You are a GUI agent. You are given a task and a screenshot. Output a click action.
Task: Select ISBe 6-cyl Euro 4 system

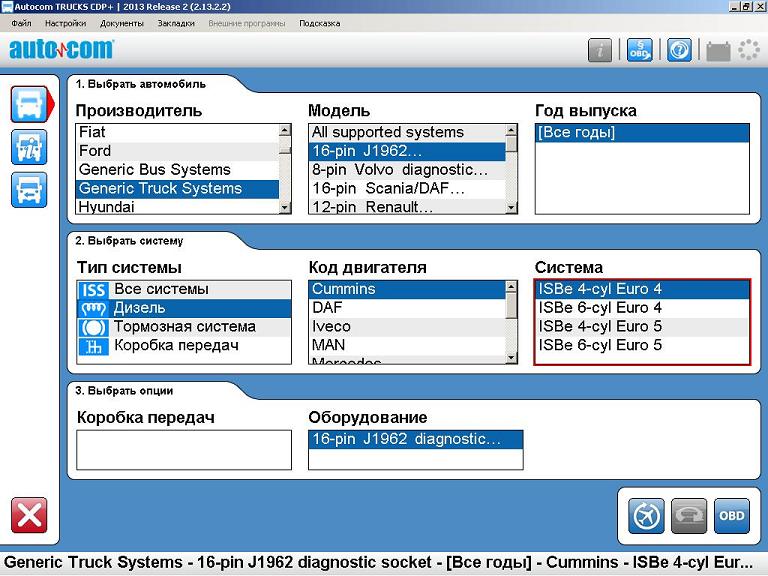[642, 308]
